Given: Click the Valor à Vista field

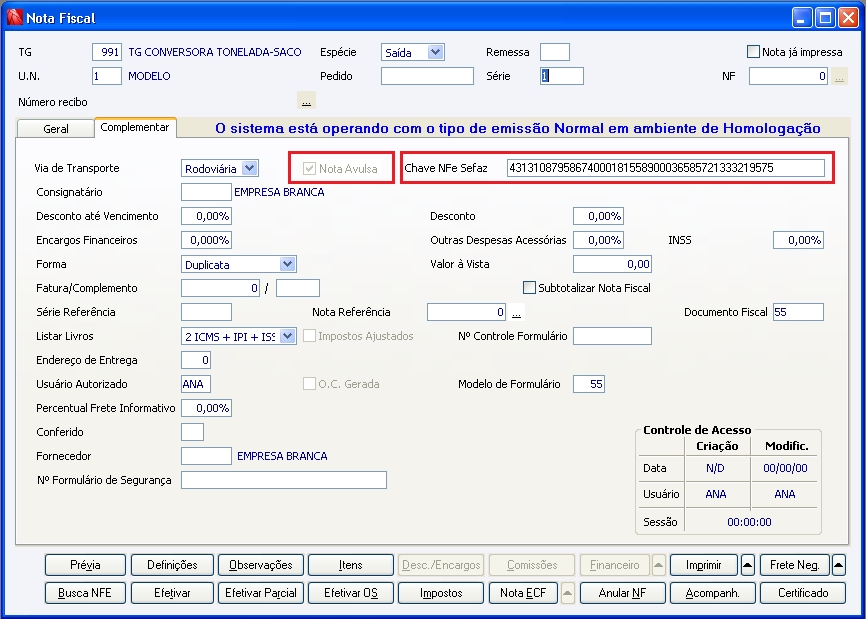Looking at the screenshot, I should point(612,264).
